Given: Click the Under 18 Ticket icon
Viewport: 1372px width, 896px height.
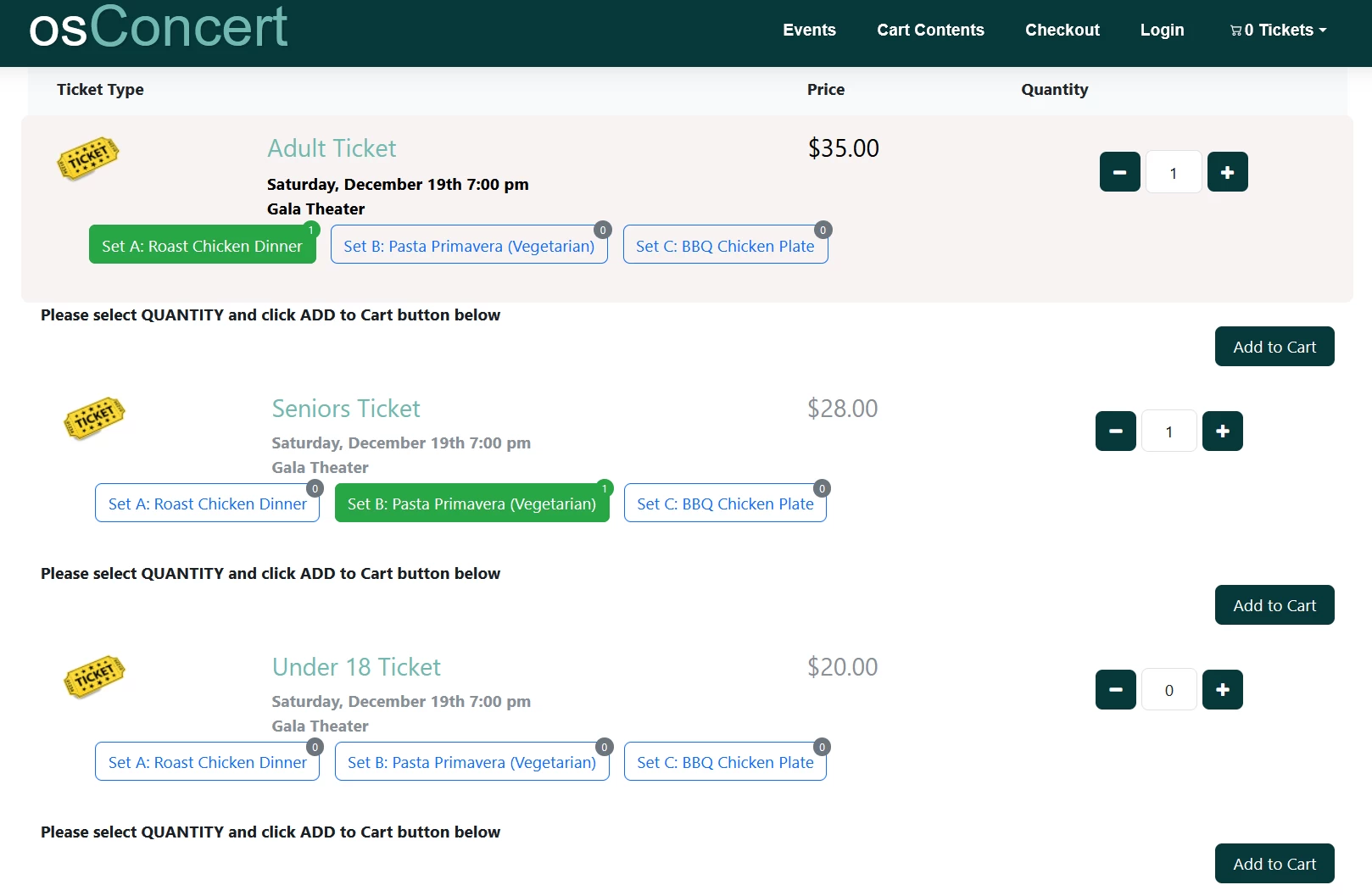Looking at the screenshot, I should (95, 676).
